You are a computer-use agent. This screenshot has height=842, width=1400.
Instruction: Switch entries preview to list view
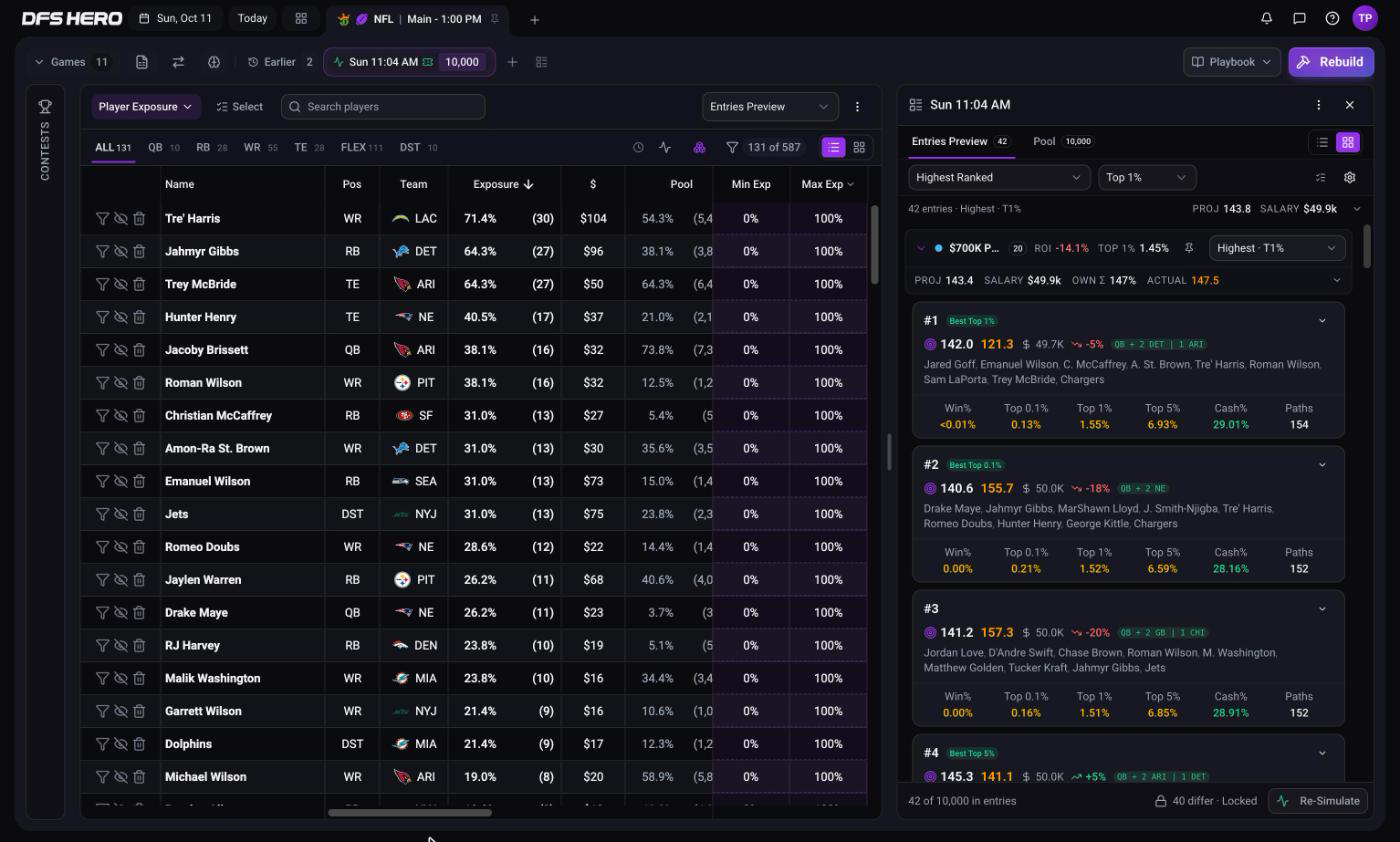[x=1322, y=142]
